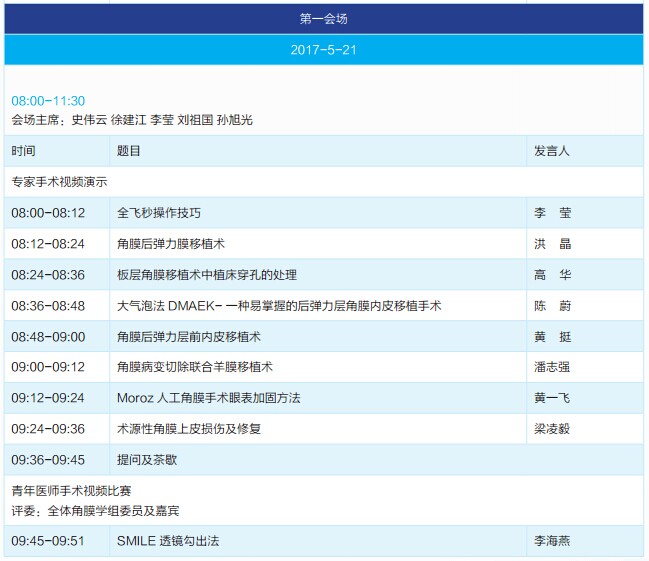Viewport: 649px width, 561px height.
Task: Click the 板层角膜移植术中植床穿孔的处理 title
Action: tap(207, 275)
